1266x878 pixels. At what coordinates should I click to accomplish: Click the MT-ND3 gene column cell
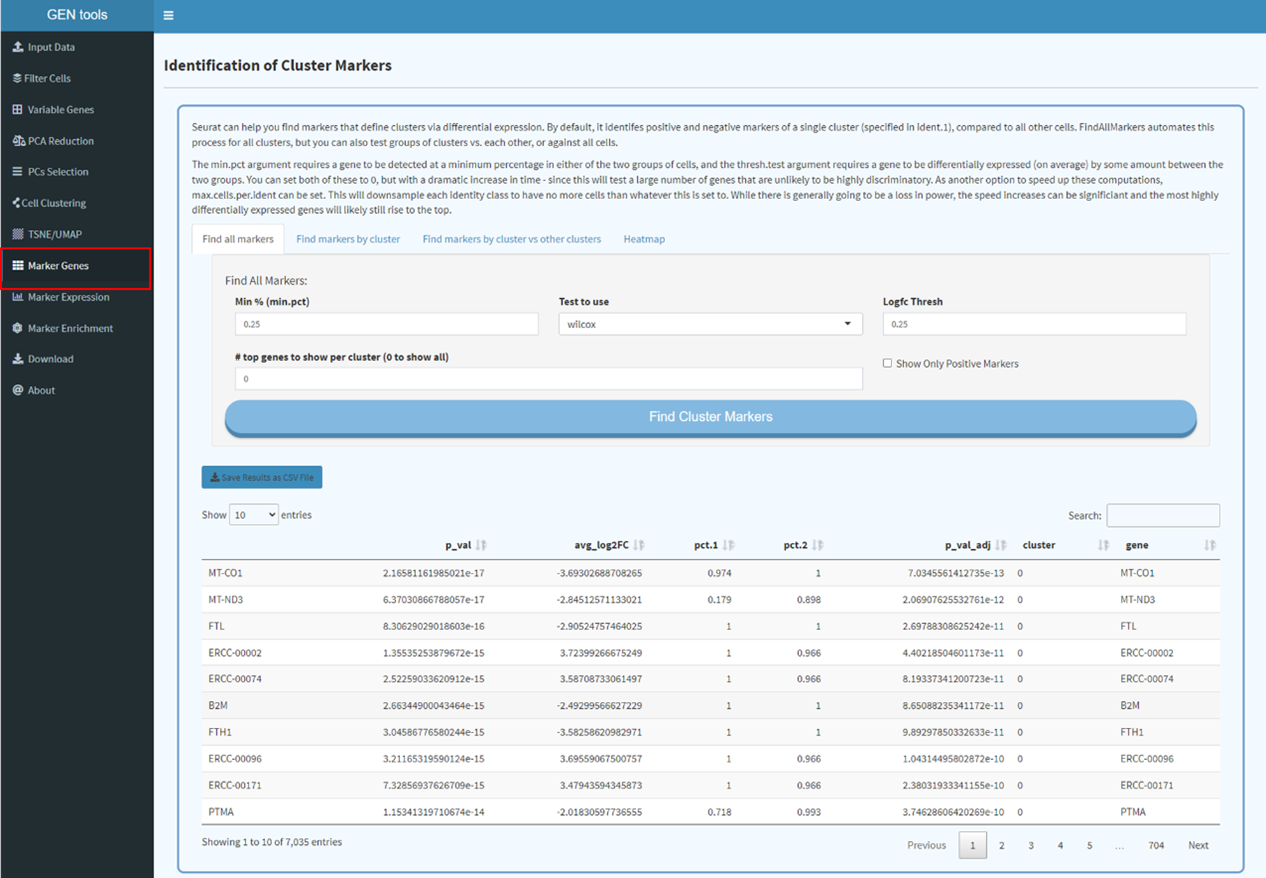point(1138,600)
